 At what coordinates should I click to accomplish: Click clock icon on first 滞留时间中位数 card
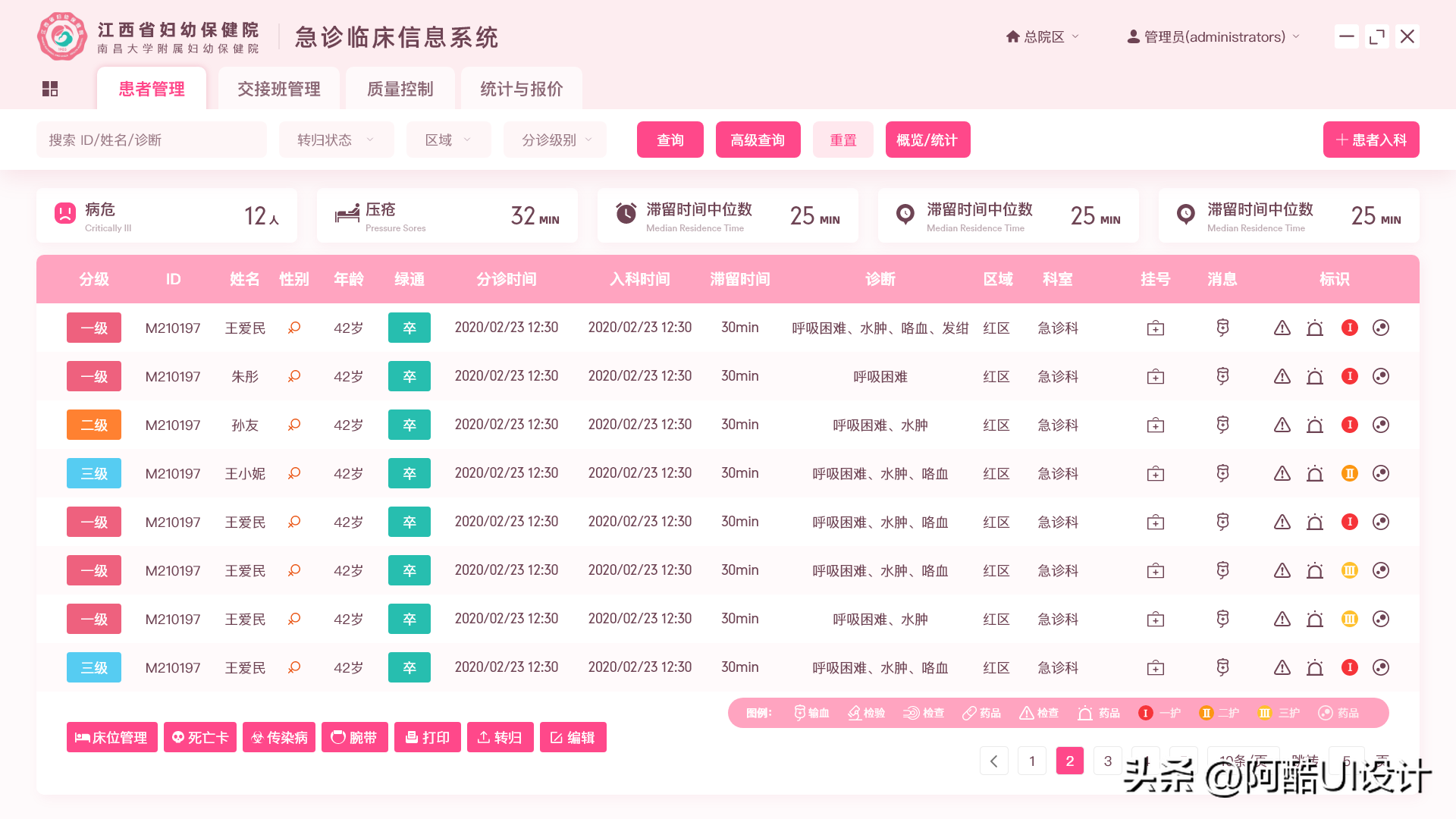click(626, 214)
